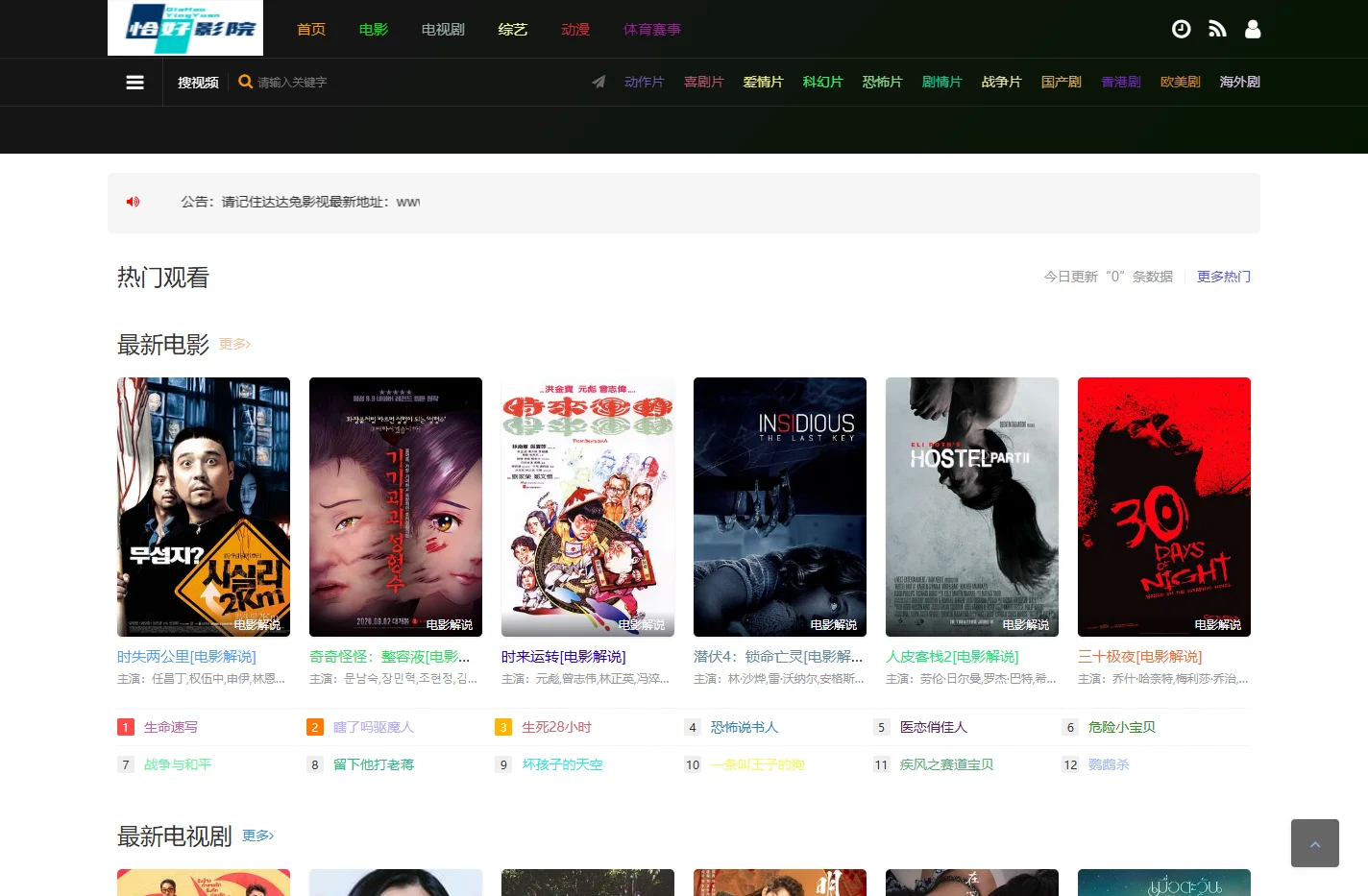The width and height of the screenshot is (1368, 896).
Task: Select the 爱情片 genre link
Action: (764, 82)
